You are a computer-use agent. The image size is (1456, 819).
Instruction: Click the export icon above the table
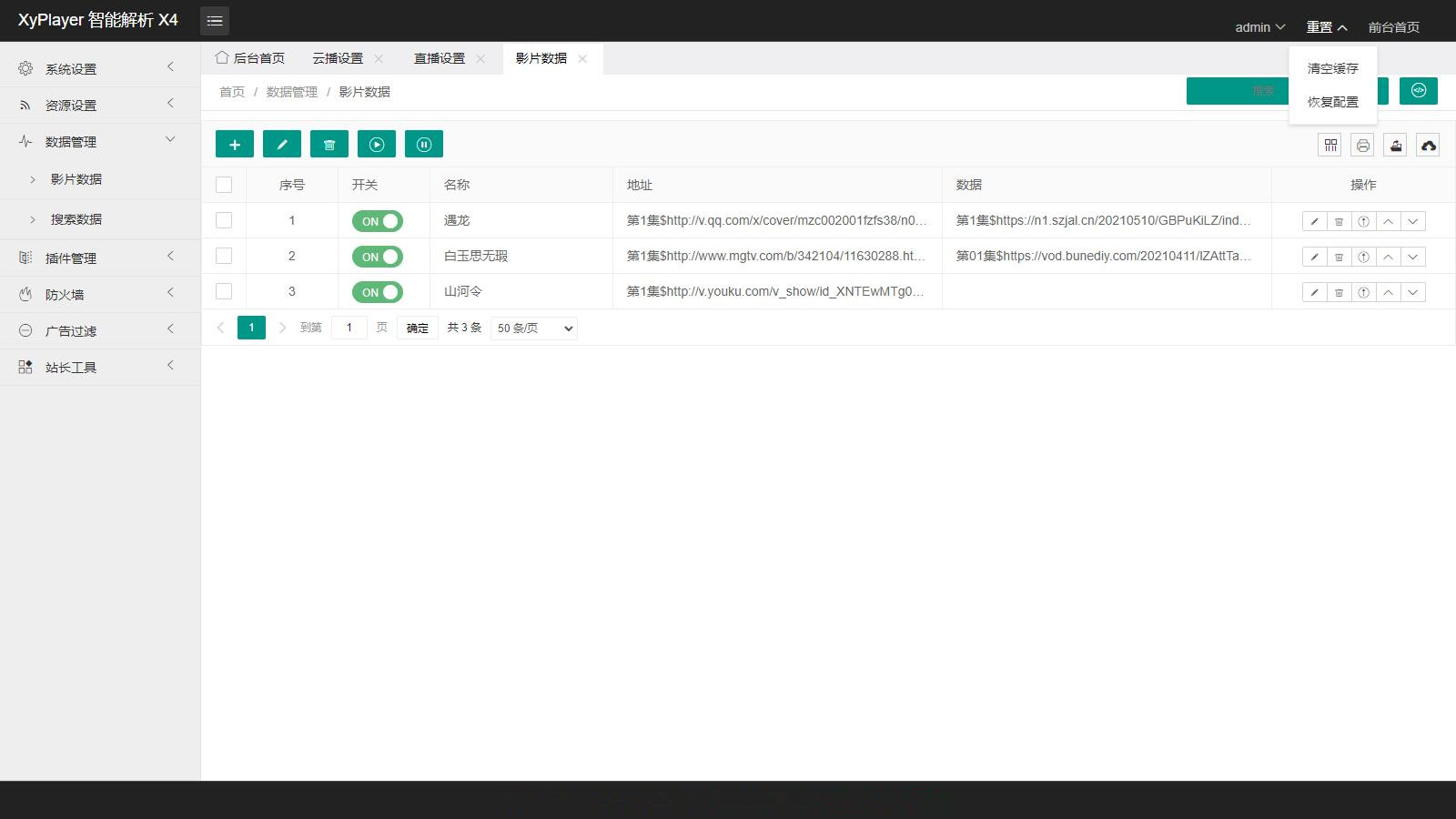[1396, 145]
